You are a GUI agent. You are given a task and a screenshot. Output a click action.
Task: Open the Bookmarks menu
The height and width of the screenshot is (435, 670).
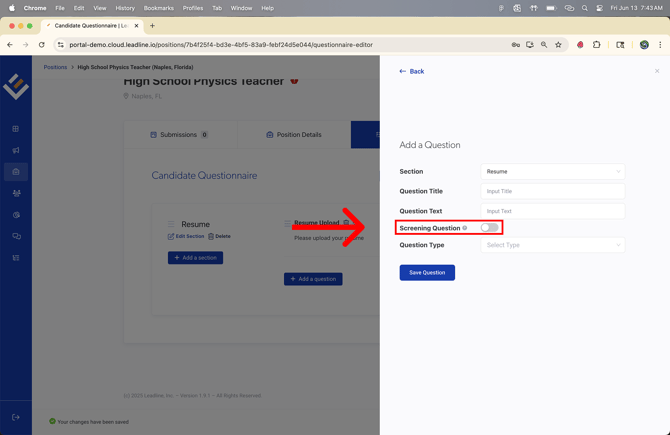(159, 8)
